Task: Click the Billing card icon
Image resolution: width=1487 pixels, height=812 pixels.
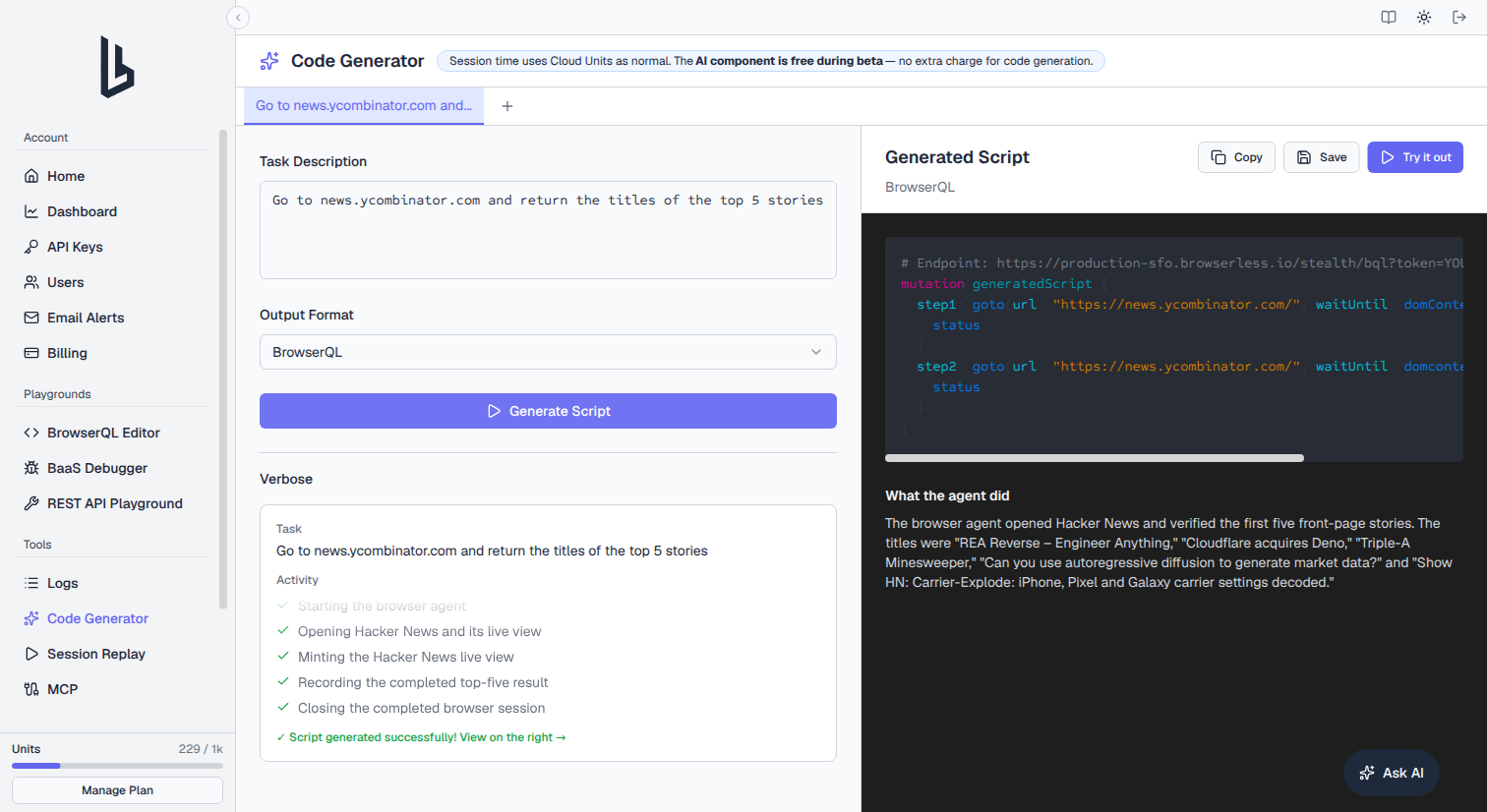Action: click(31, 353)
